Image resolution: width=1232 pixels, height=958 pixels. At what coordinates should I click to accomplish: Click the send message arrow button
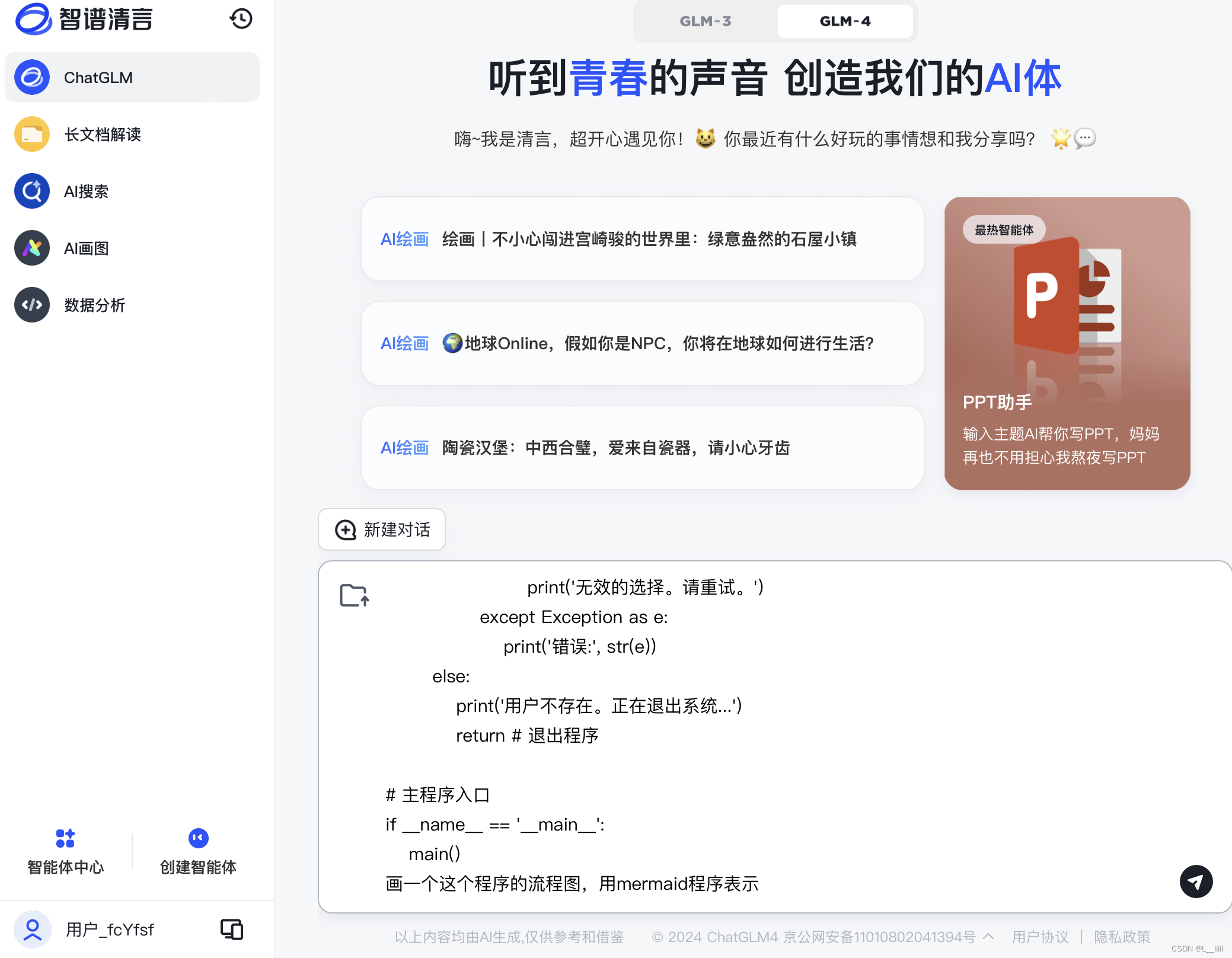(x=1195, y=882)
